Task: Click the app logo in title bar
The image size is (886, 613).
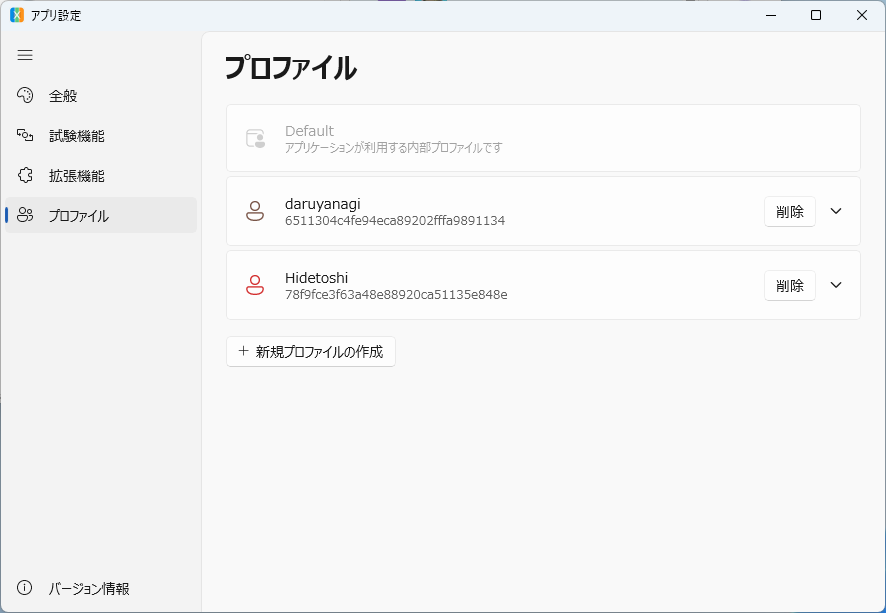Action: pyautogui.click(x=17, y=15)
